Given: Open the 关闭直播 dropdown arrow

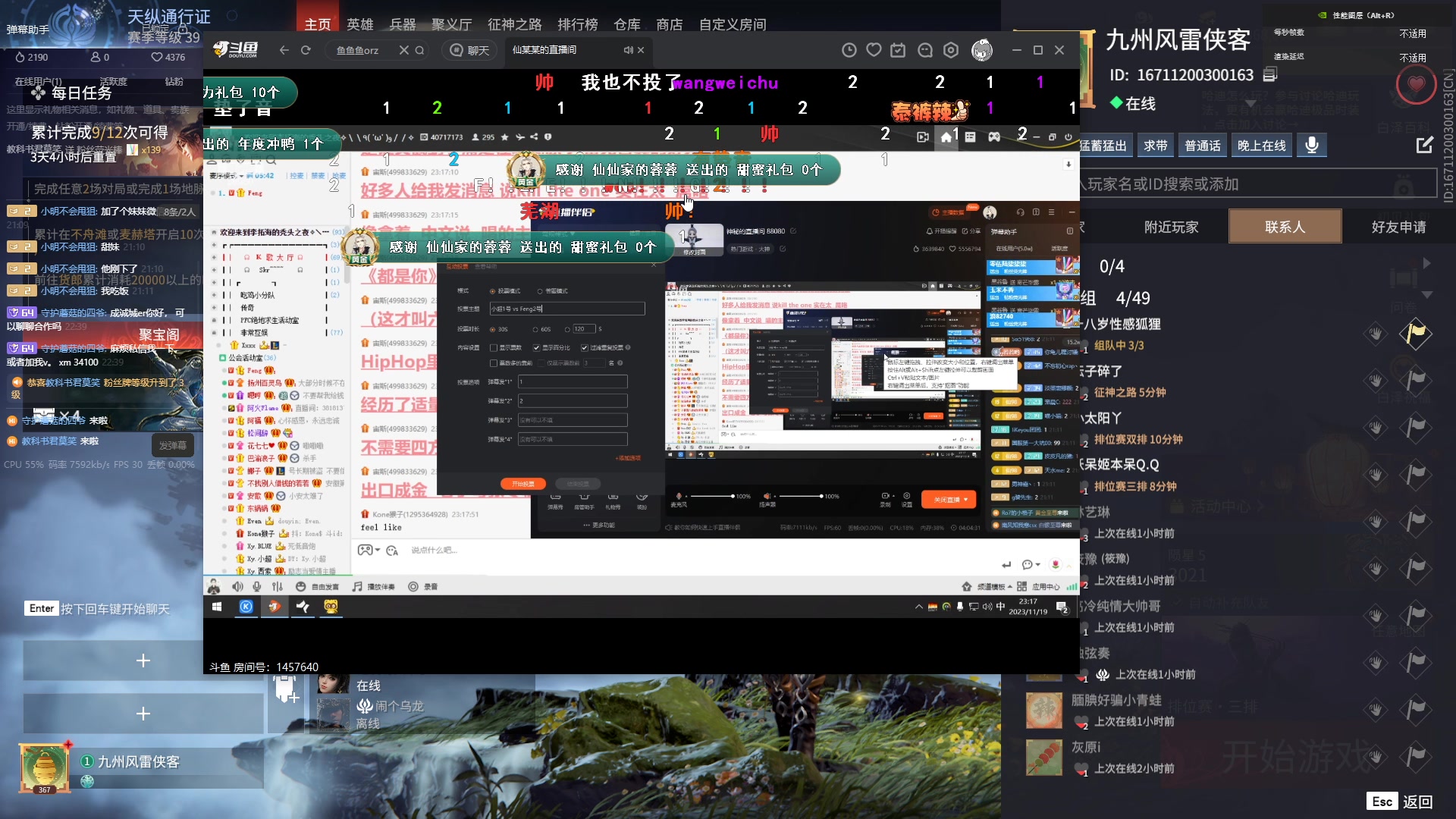Looking at the screenshot, I should click(x=965, y=500).
